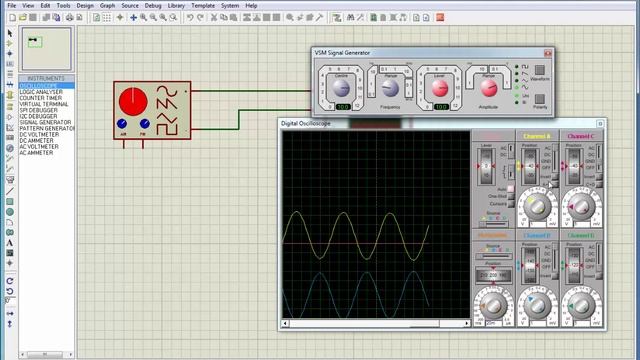Viewport: 640px width, 360px height.
Task: Select PATTERN GENERATOR in instruments list
Action: (x=47, y=128)
